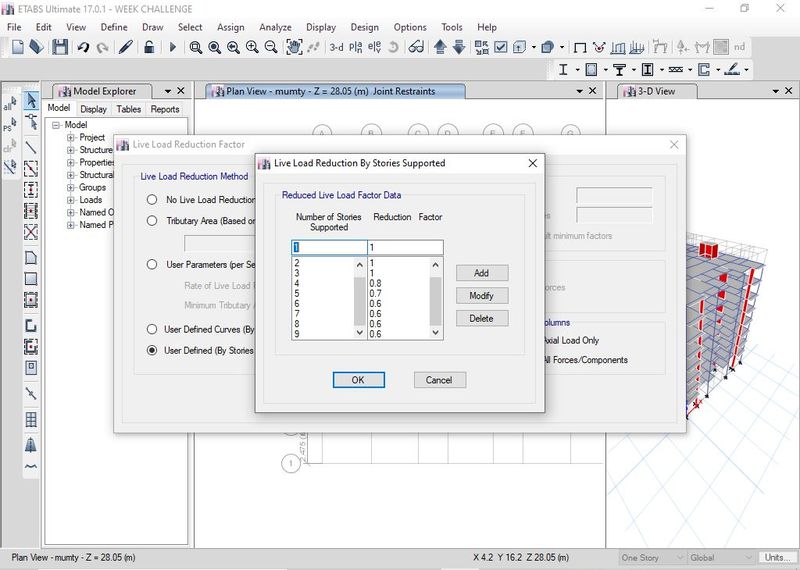Select the User Parameters radio button
Image resolution: width=800 pixels, height=570 pixels.
pyautogui.click(x=152, y=265)
